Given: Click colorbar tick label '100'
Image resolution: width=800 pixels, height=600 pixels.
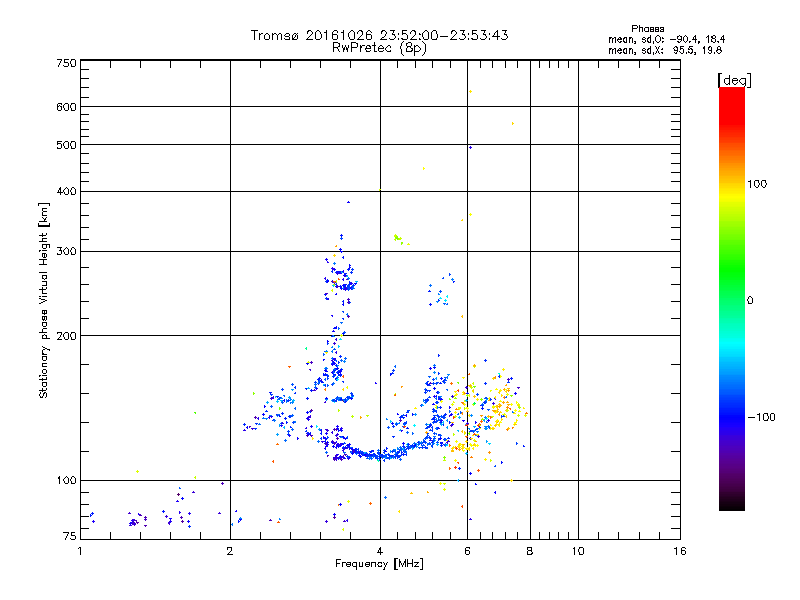Looking at the screenshot, I should pyautogui.click(x=757, y=184).
